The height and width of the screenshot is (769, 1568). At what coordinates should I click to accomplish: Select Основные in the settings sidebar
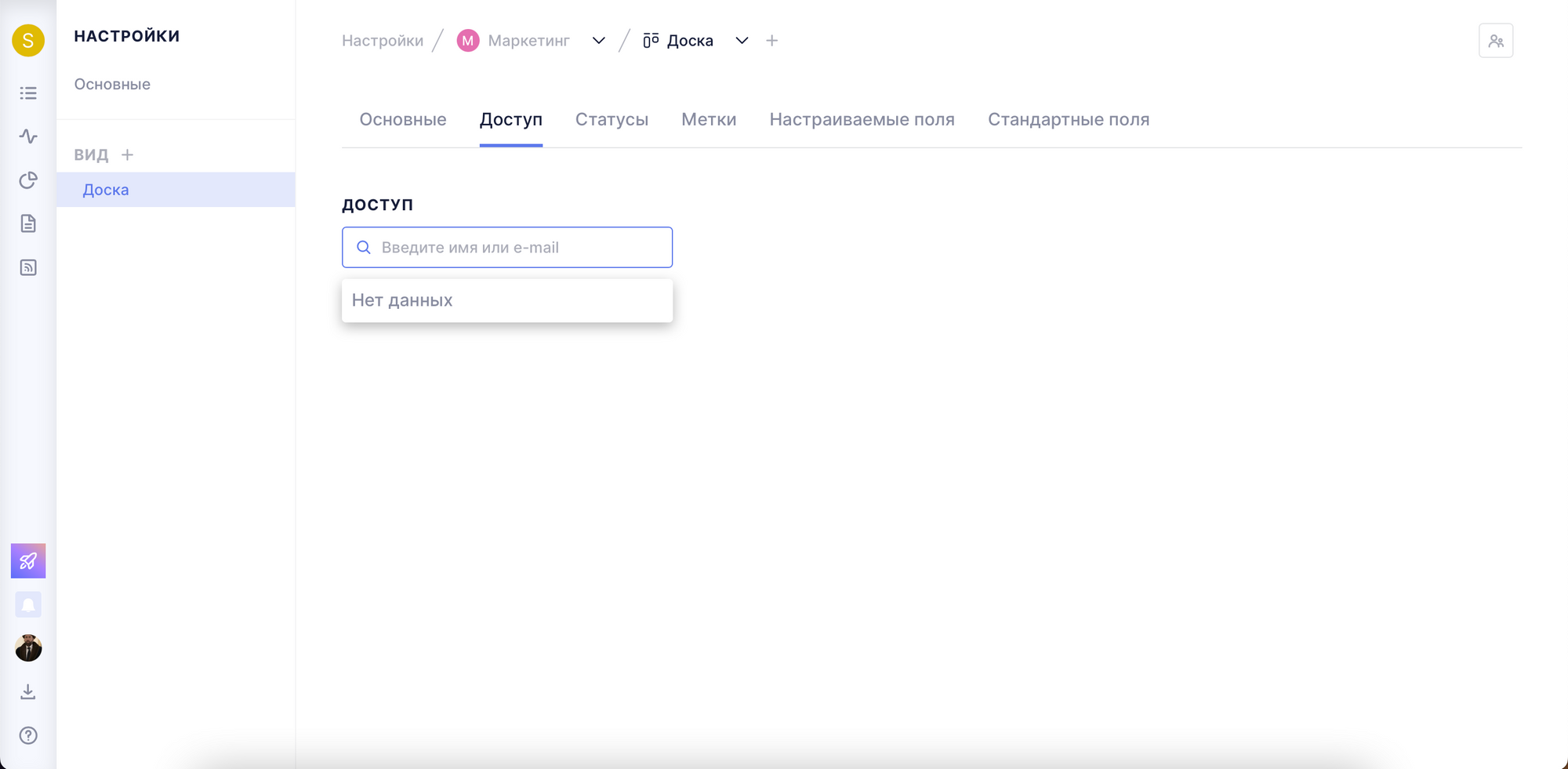[112, 85]
